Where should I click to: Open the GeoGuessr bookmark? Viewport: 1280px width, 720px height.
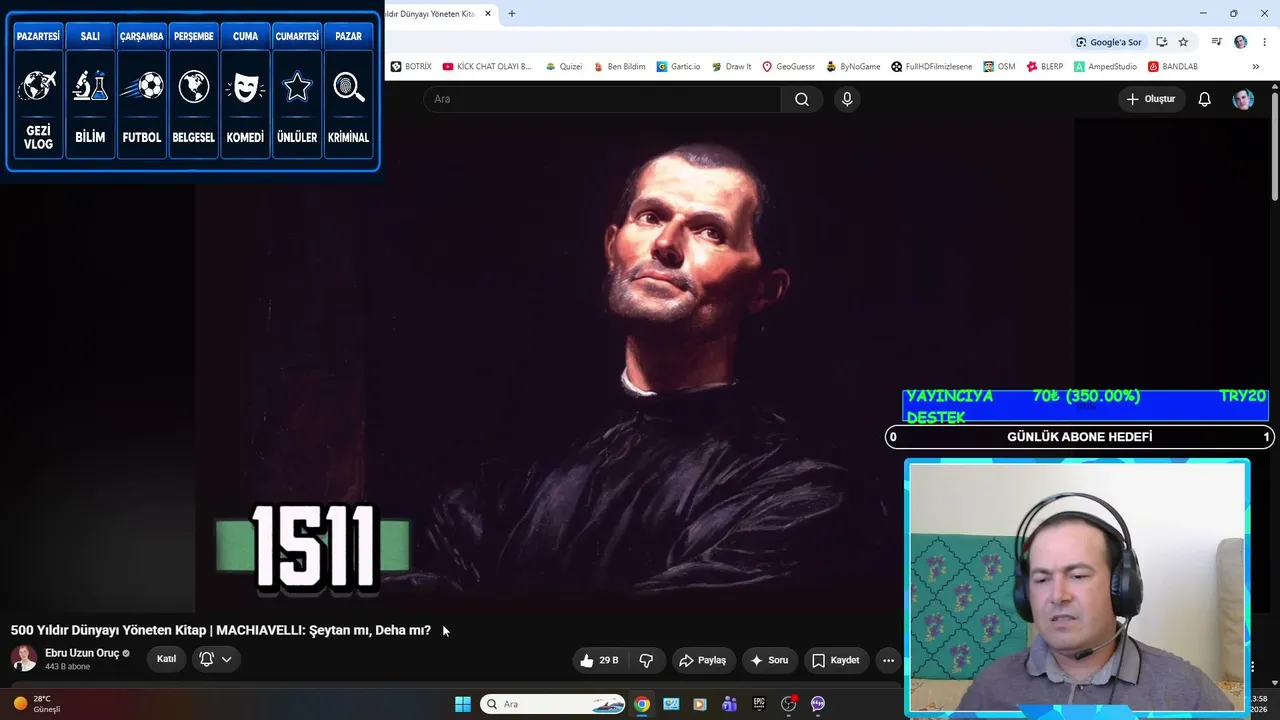[x=788, y=67]
